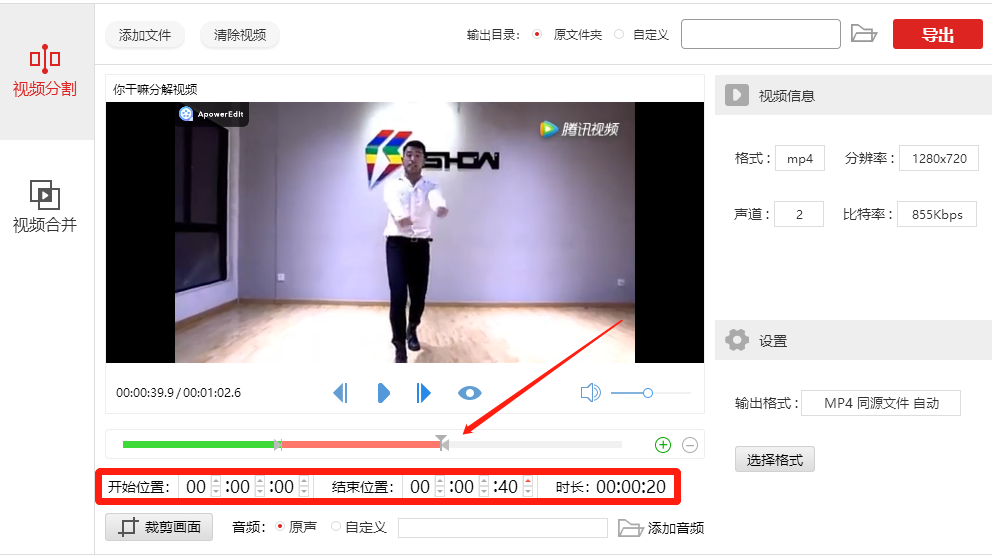
Task: Click the start position minutes field
Action: [239, 487]
